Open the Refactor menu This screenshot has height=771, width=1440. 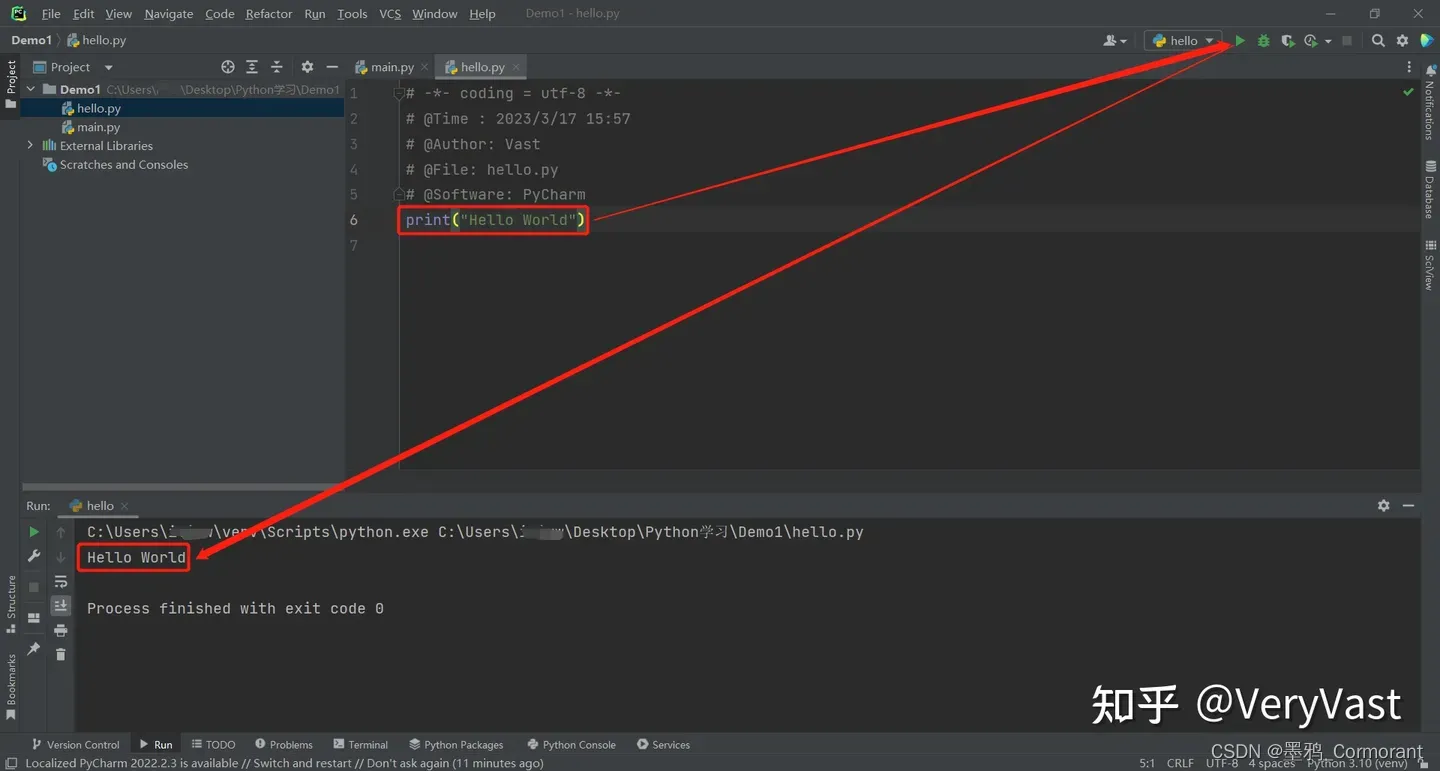tap(269, 14)
